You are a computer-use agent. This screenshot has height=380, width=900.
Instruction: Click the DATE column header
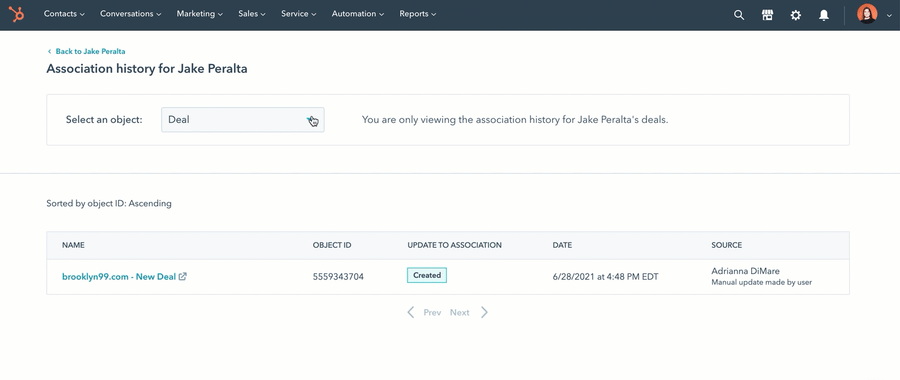pyautogui.click(x=562, y=245)
